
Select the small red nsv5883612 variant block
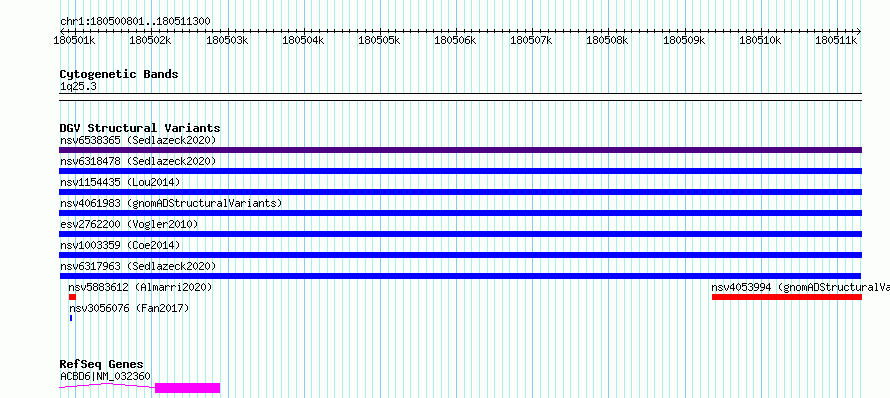pos(72,297)
